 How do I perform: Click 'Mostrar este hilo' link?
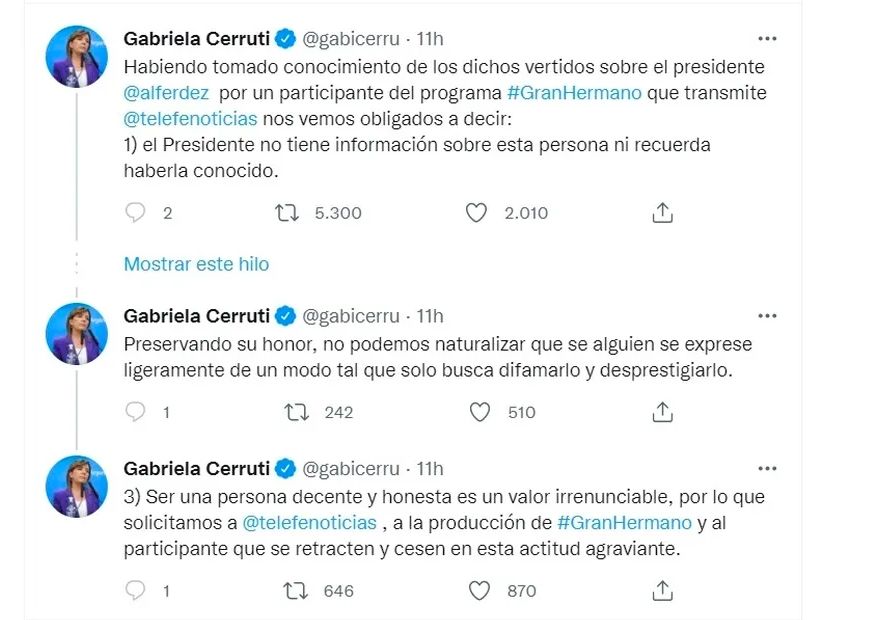(196, 264)
